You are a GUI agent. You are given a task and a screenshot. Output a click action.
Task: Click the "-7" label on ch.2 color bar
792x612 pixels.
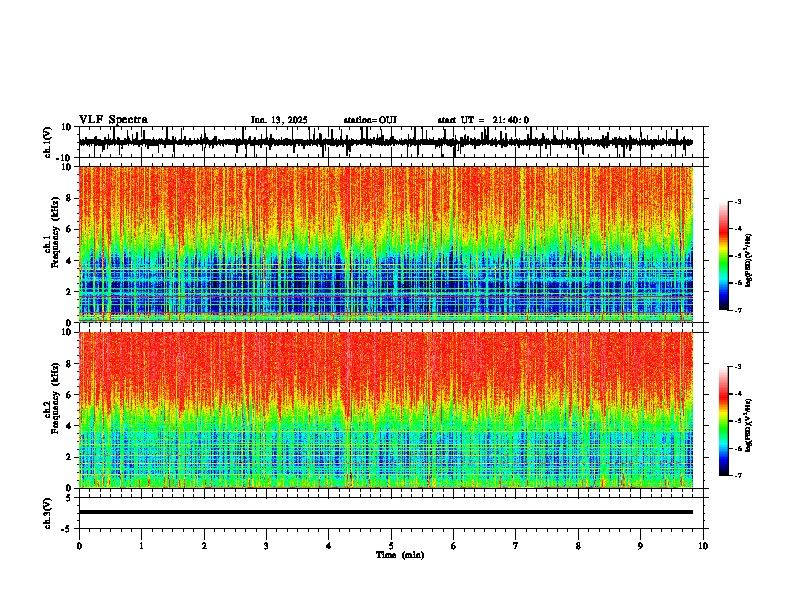(x=737, y=475)
